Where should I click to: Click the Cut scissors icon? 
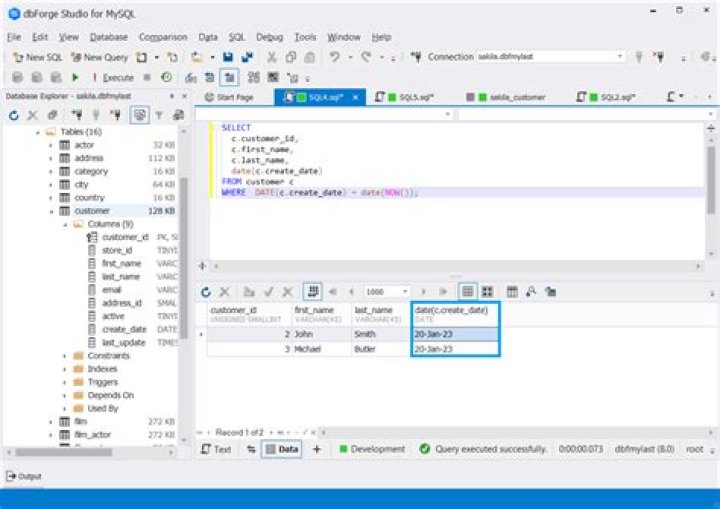[x=271, y=57]
